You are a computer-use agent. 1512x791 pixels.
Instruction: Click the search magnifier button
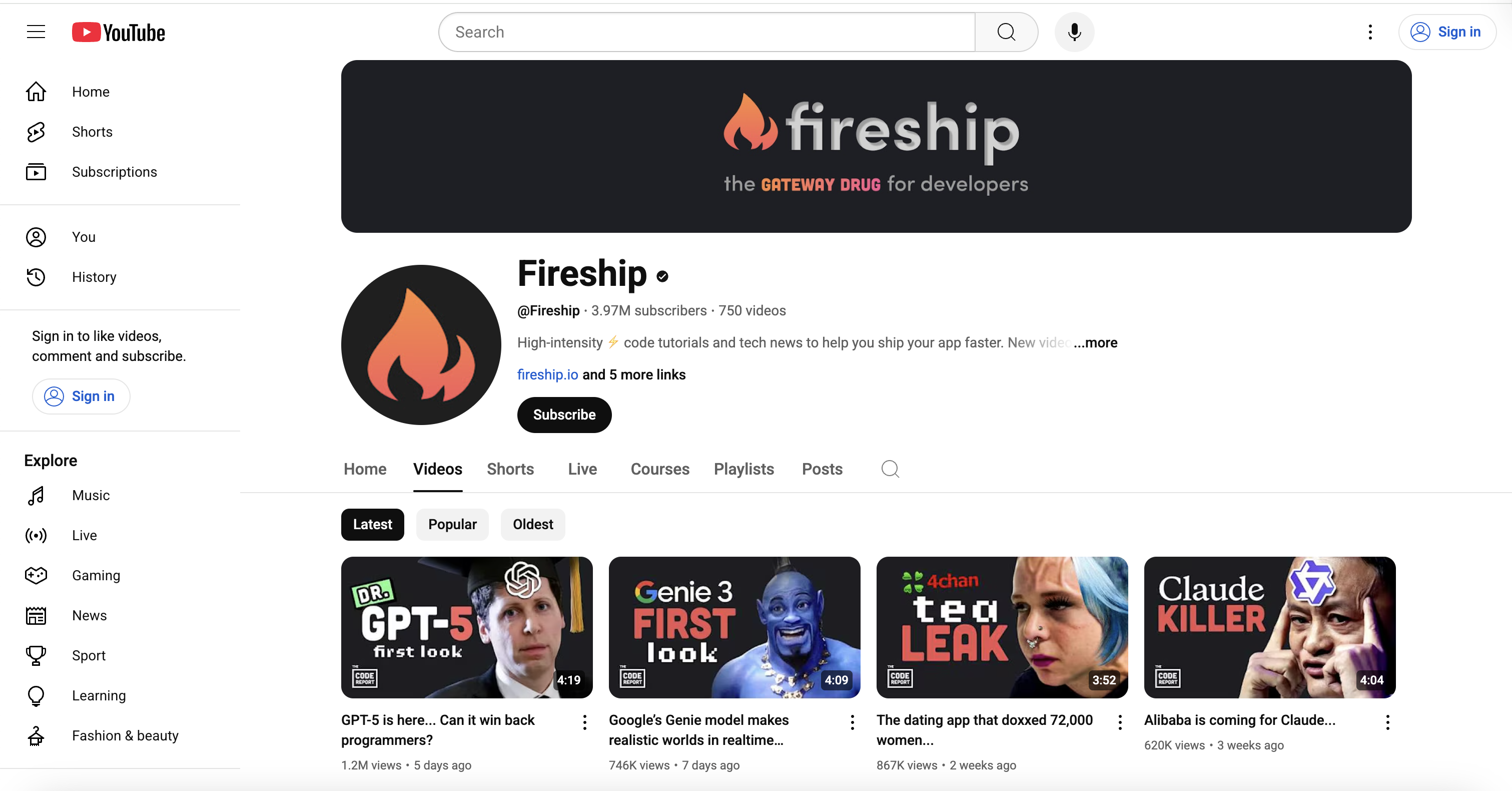[x=1006, y=32]
